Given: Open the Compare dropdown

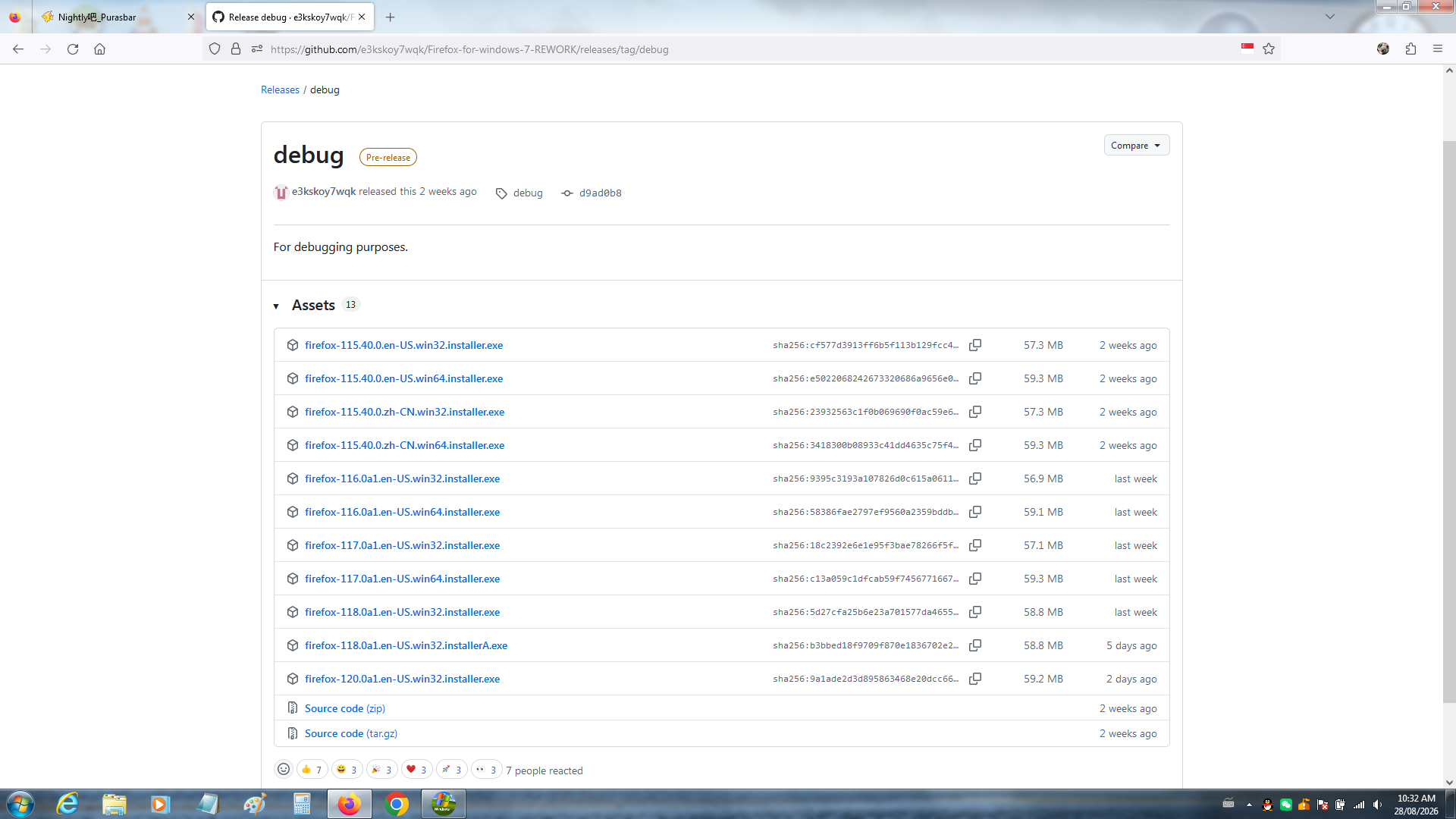Looking at the screenshot, I should tap(1136, 146).
